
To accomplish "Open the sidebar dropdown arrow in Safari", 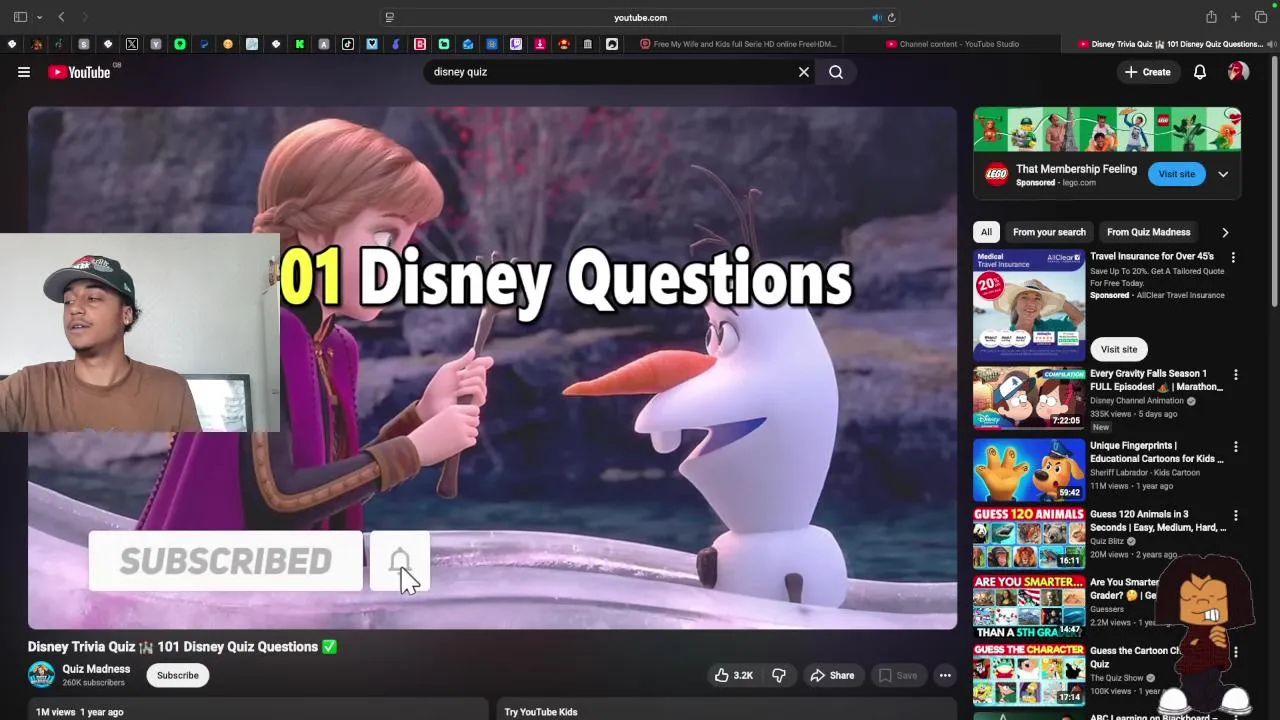I will point(39,17).
